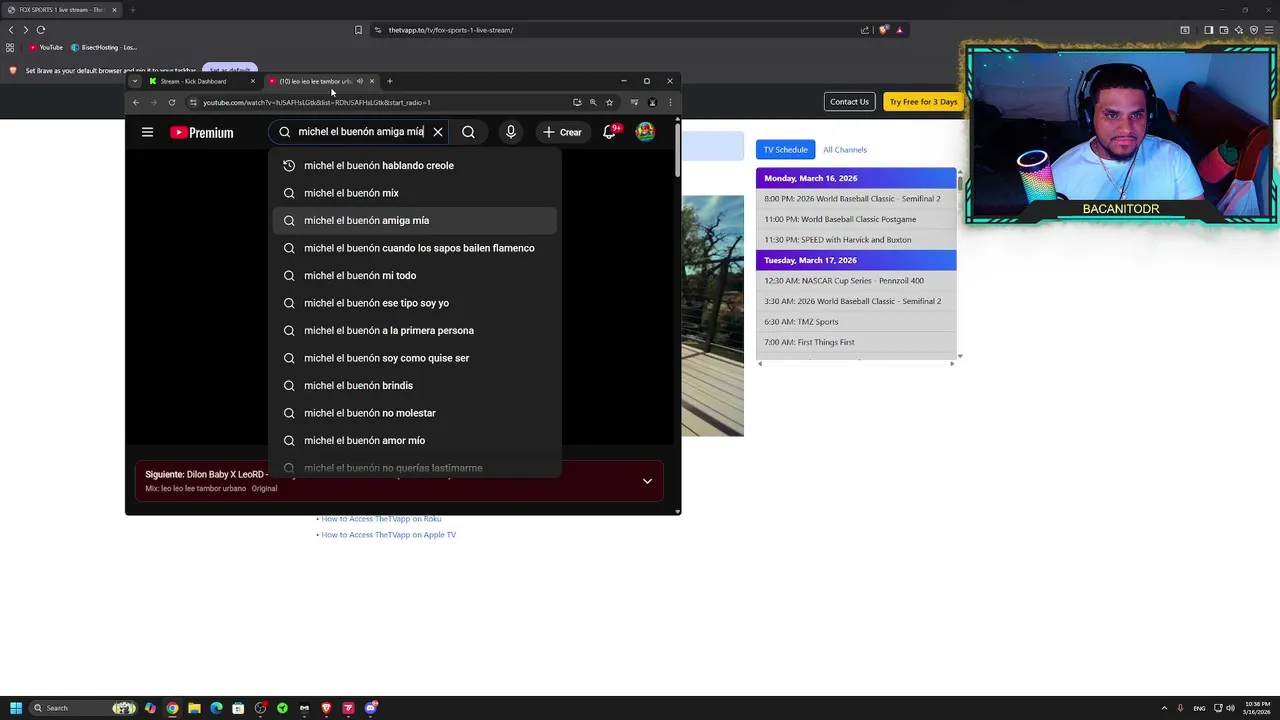The image size is (1280, 720).
Task: Choose 'michel el buenón a la primera persona'
Action: (415, 331)
